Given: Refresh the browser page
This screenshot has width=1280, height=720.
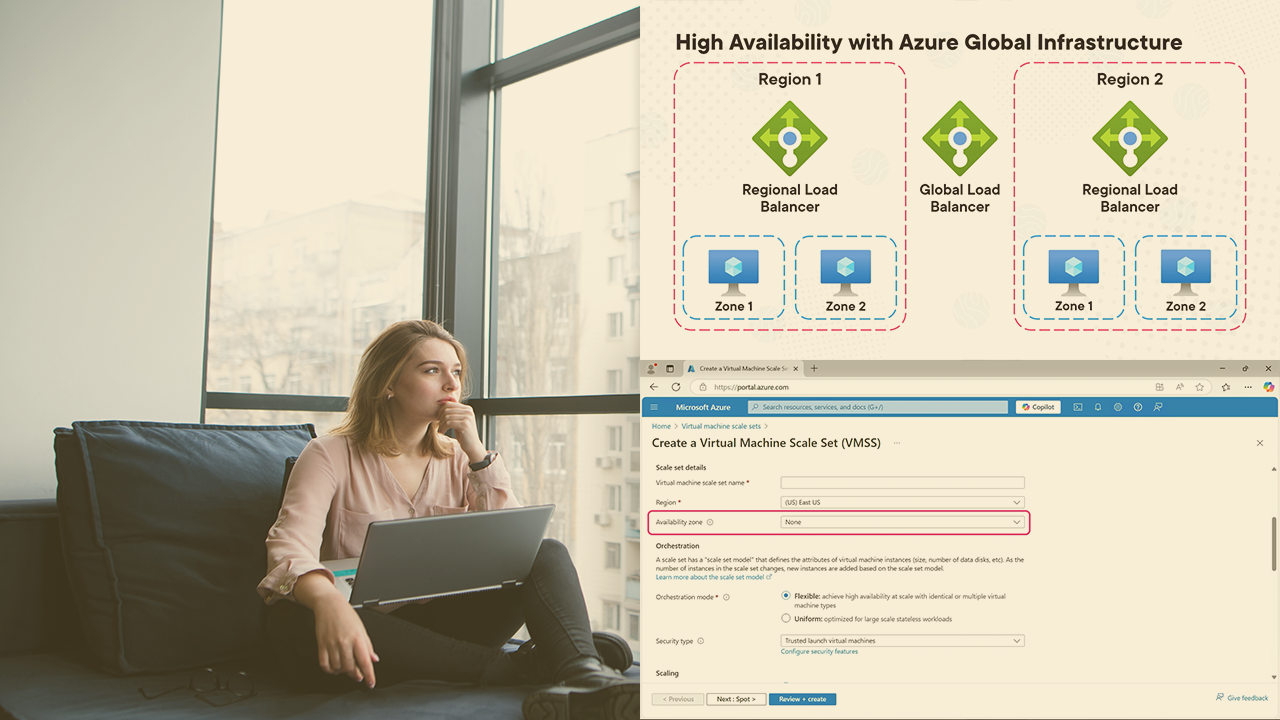Looking at the screenshot, I should click(676, 387).
